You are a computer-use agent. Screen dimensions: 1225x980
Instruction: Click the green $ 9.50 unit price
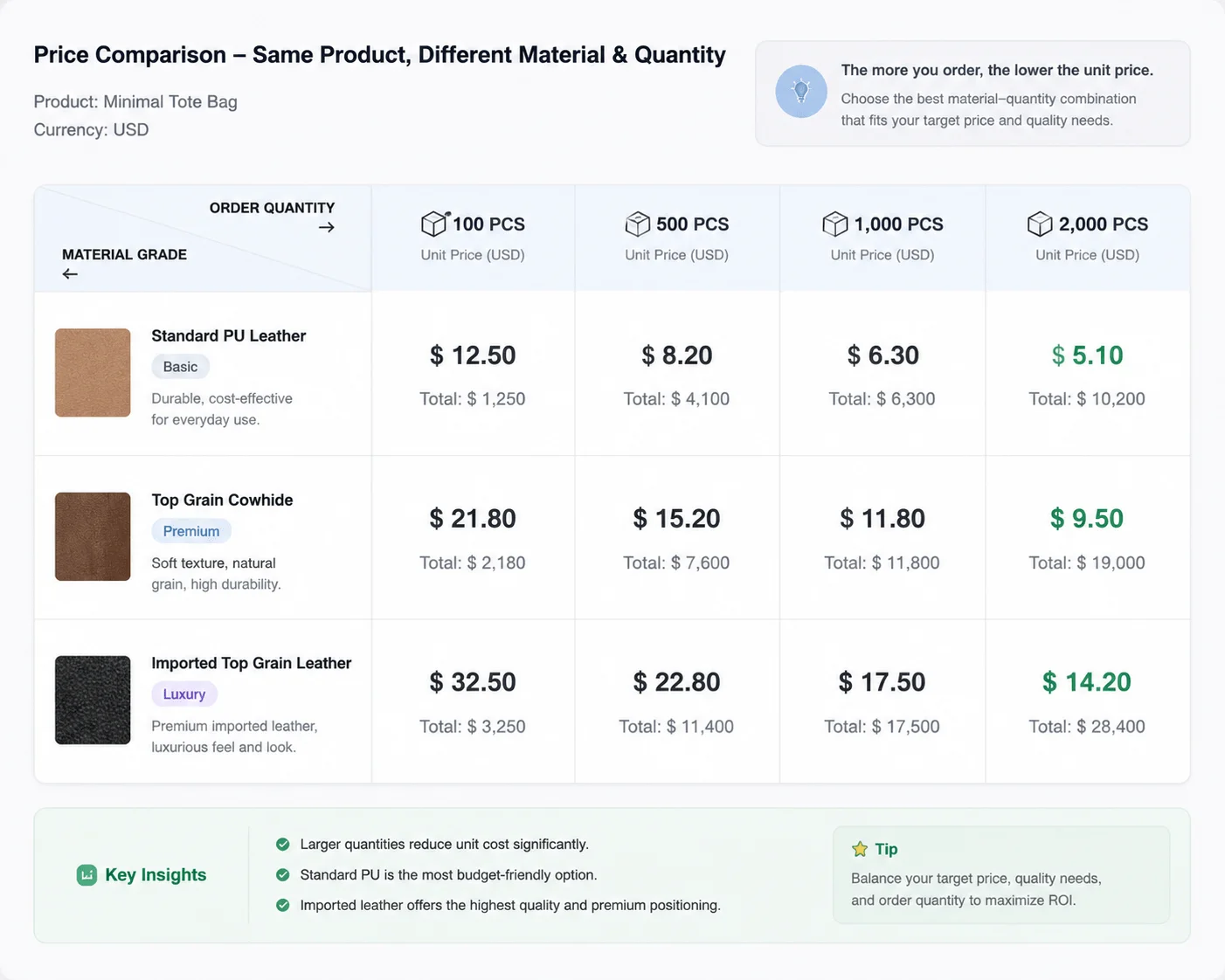[x=1087, y=519]
